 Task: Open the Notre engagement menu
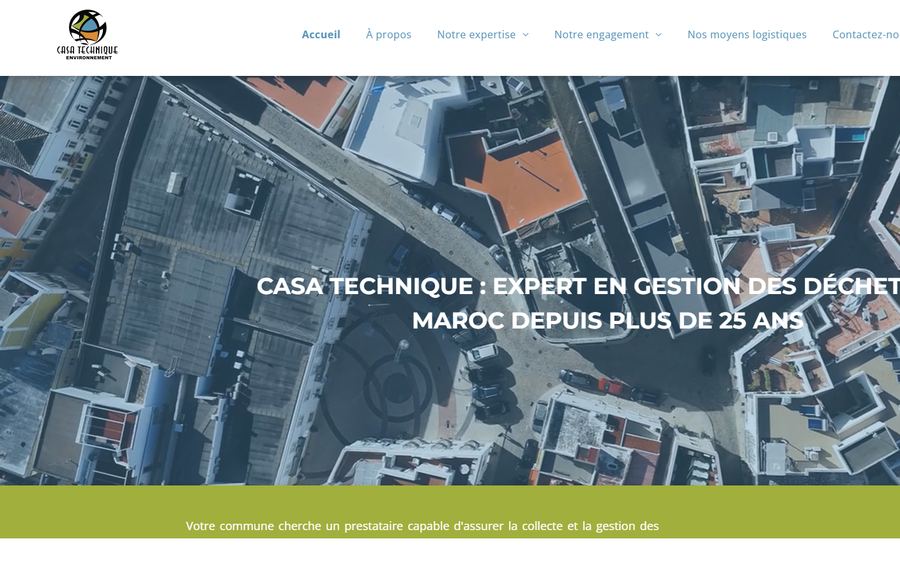[601, 34]
